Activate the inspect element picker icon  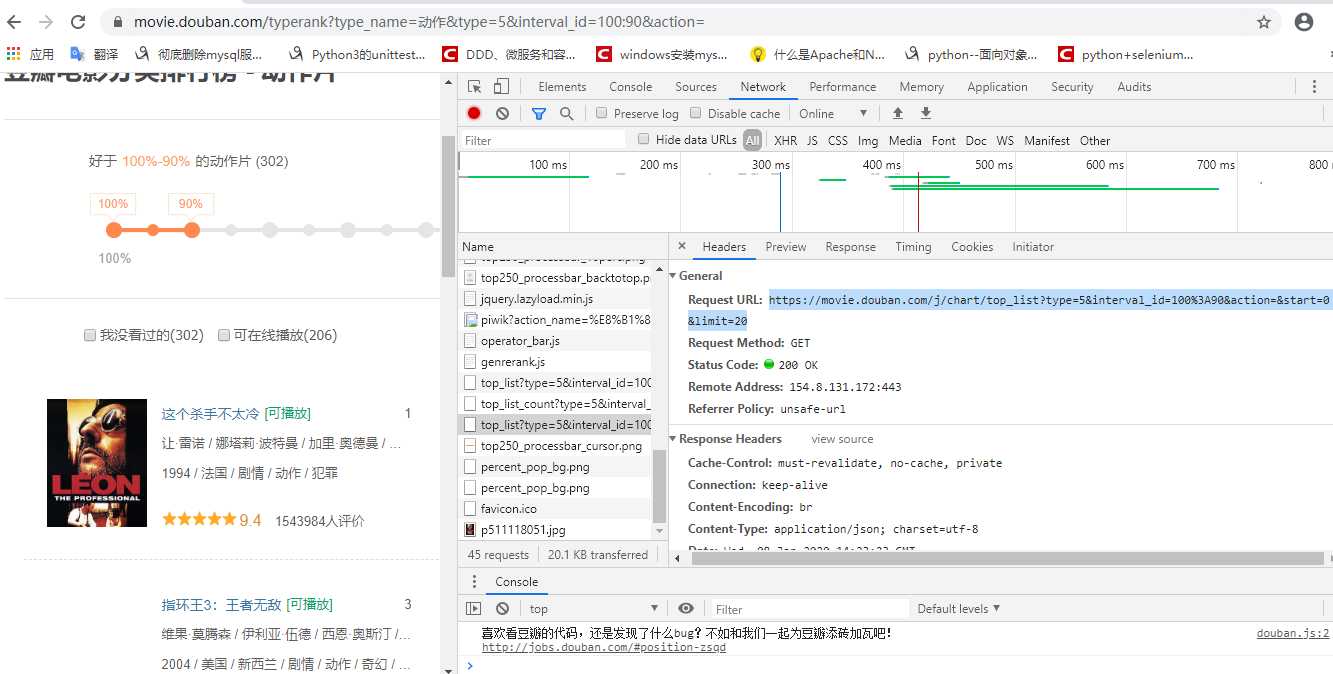point(475,87)
